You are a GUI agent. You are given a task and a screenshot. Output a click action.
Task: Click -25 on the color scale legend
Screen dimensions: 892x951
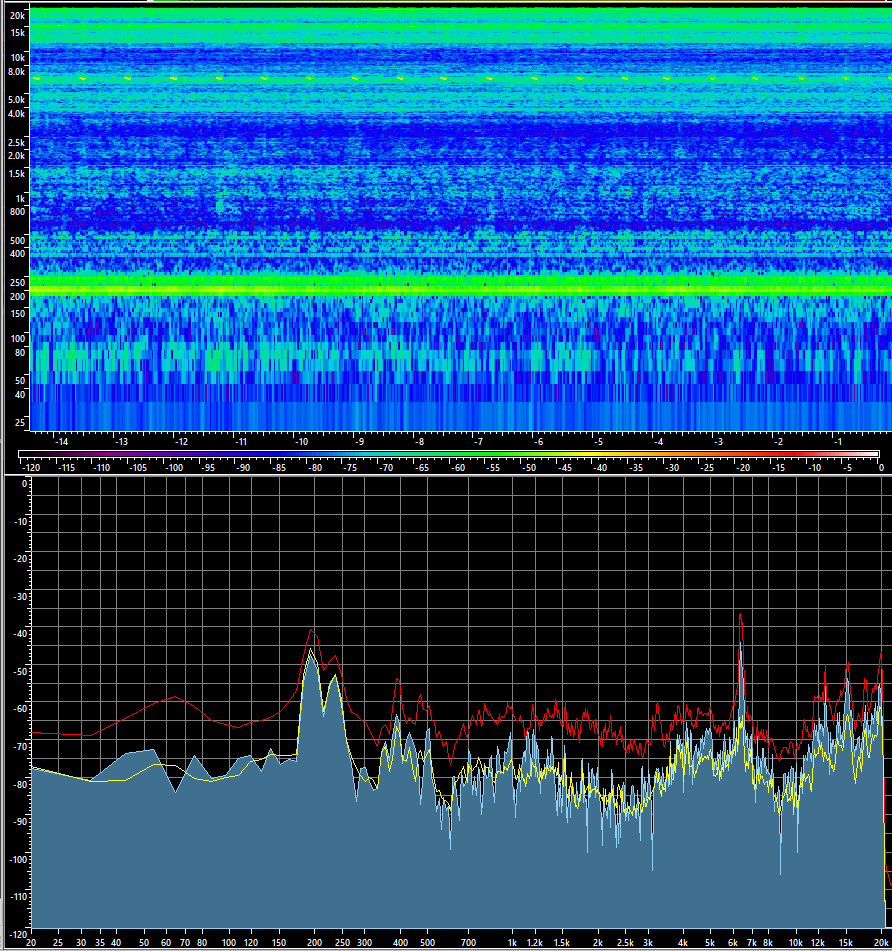[706, 468]
